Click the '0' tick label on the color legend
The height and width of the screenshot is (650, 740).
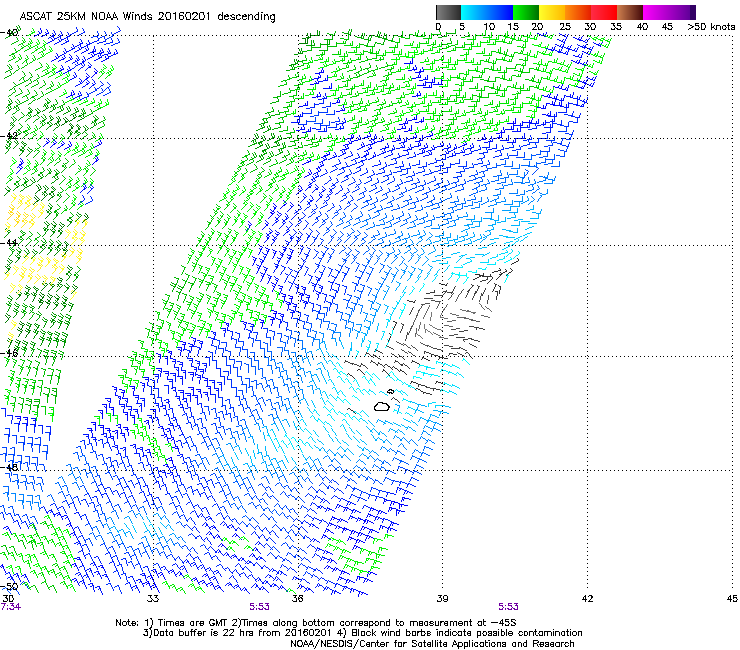[x=438, y=27]
